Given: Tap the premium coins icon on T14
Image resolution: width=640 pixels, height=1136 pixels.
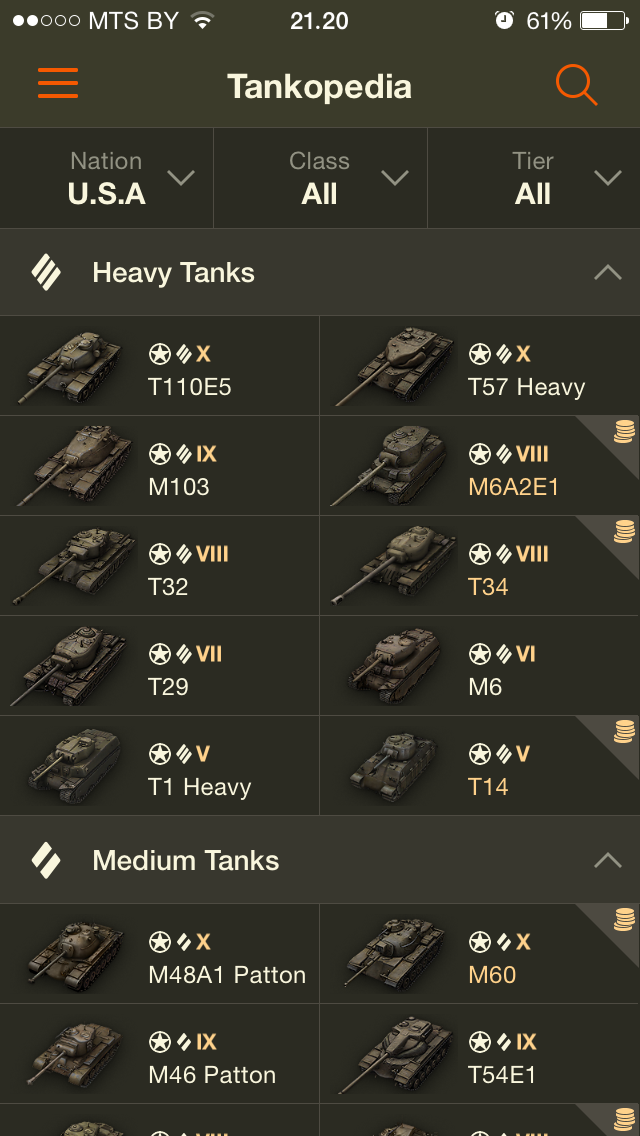Looking at the screenshot, I should point(623,732).
